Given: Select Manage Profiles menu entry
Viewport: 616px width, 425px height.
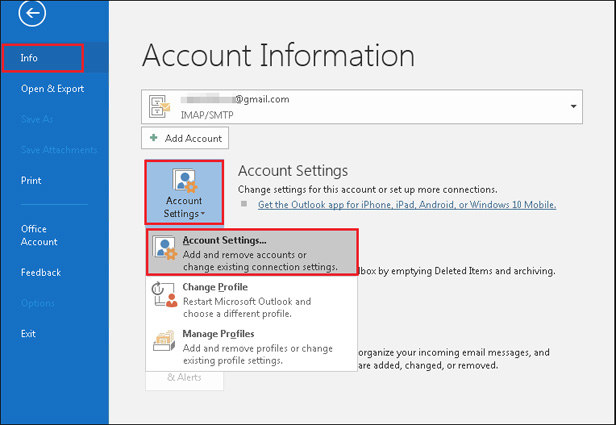Looking at the screenshot, I should tap(252, 347).
